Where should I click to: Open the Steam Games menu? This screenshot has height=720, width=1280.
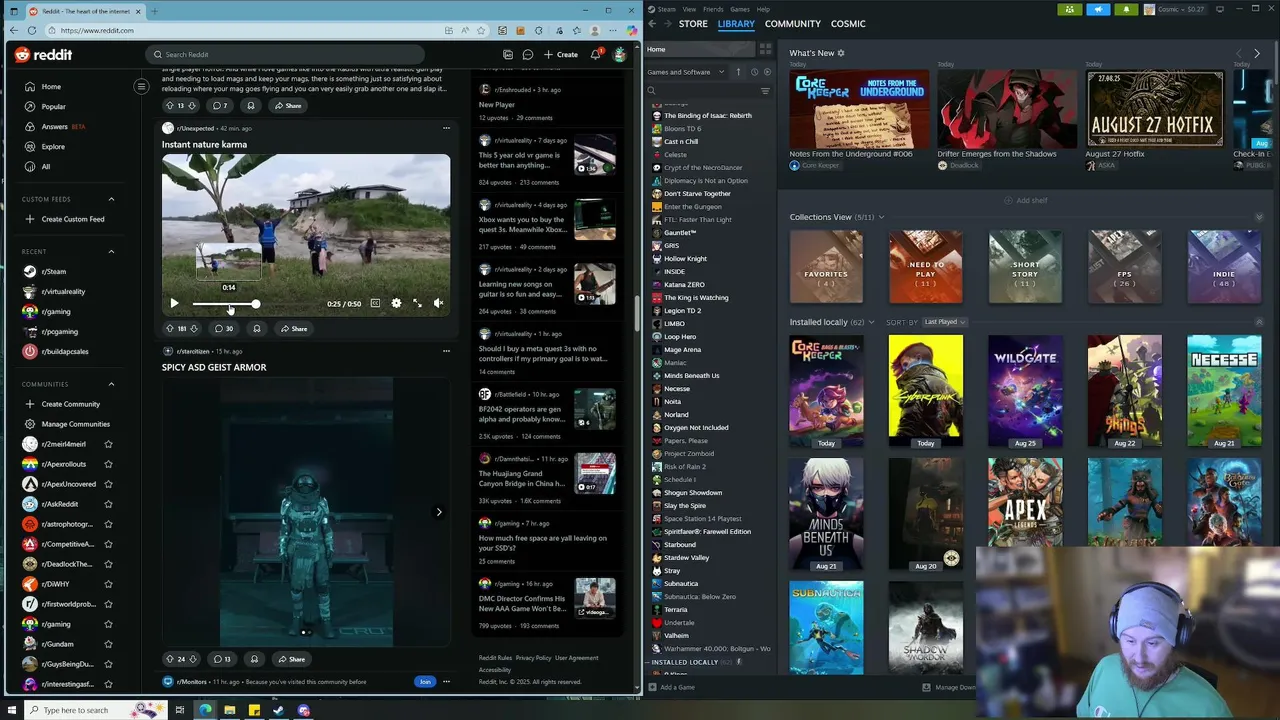(x=740, y=9)
